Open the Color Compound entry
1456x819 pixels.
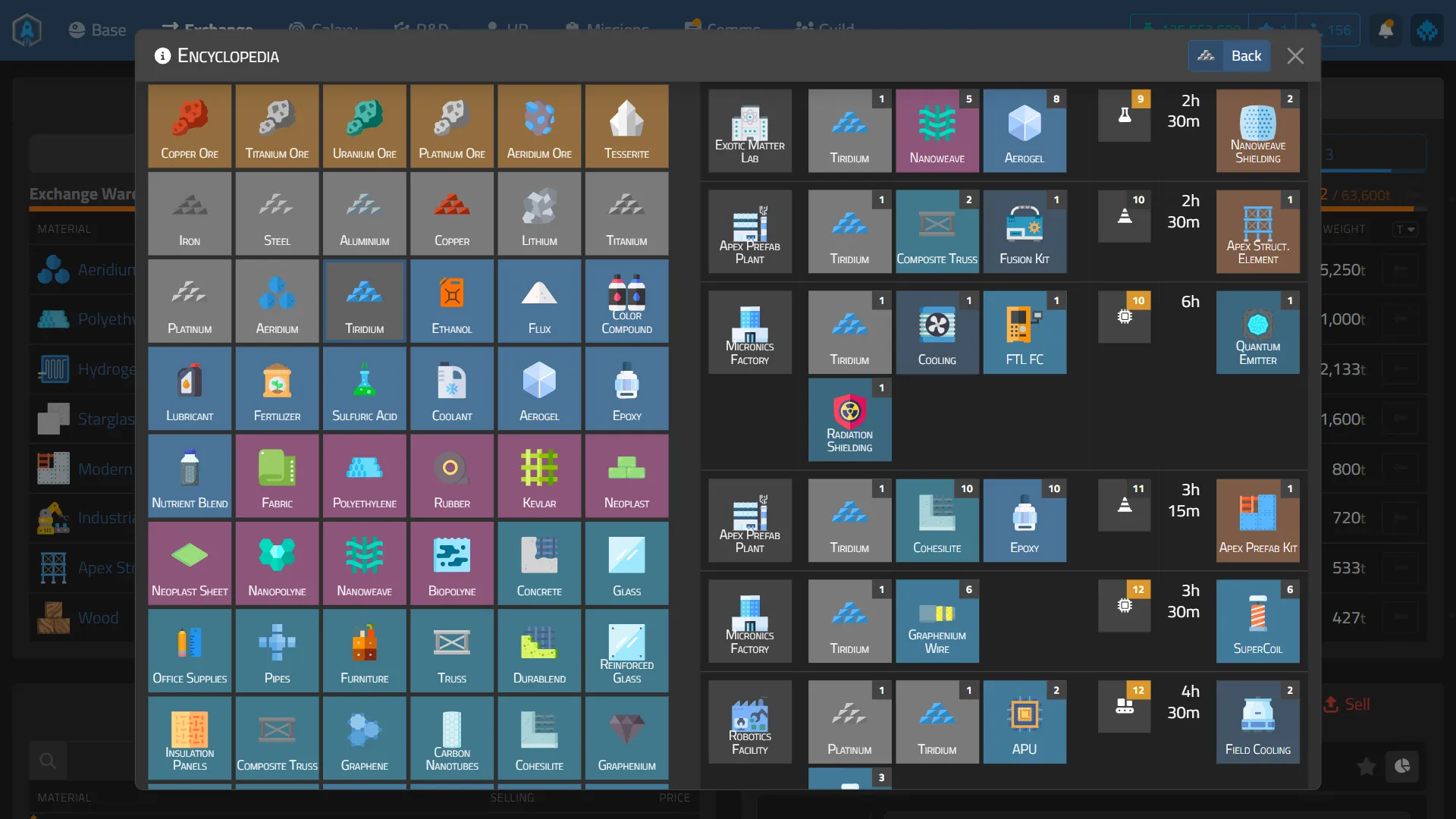point(626,301)
